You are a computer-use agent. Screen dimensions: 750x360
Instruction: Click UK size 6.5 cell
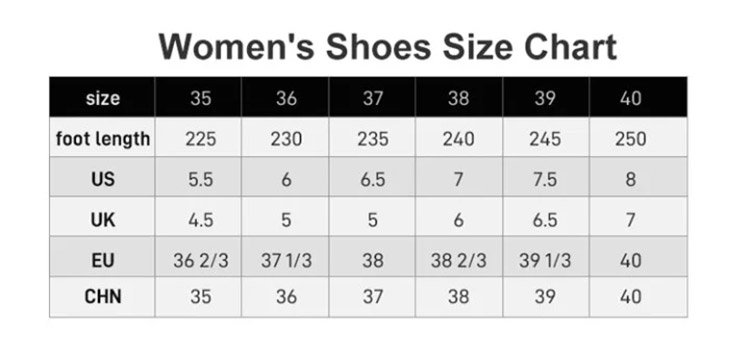tap(546, 218)
